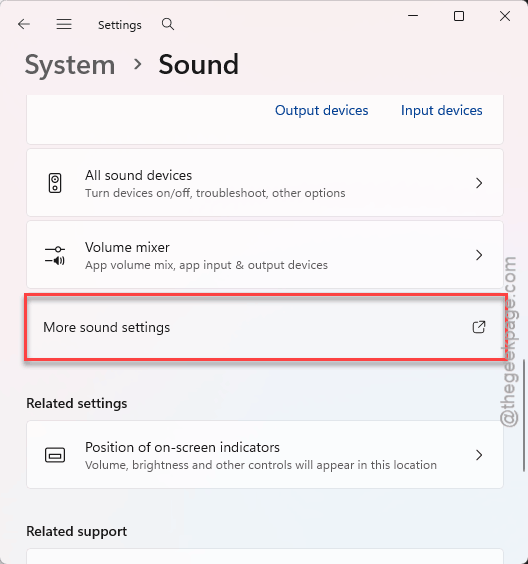Navigate to System in the breadcrumb
Screen dimensions: 528x564
coord(70,65)
